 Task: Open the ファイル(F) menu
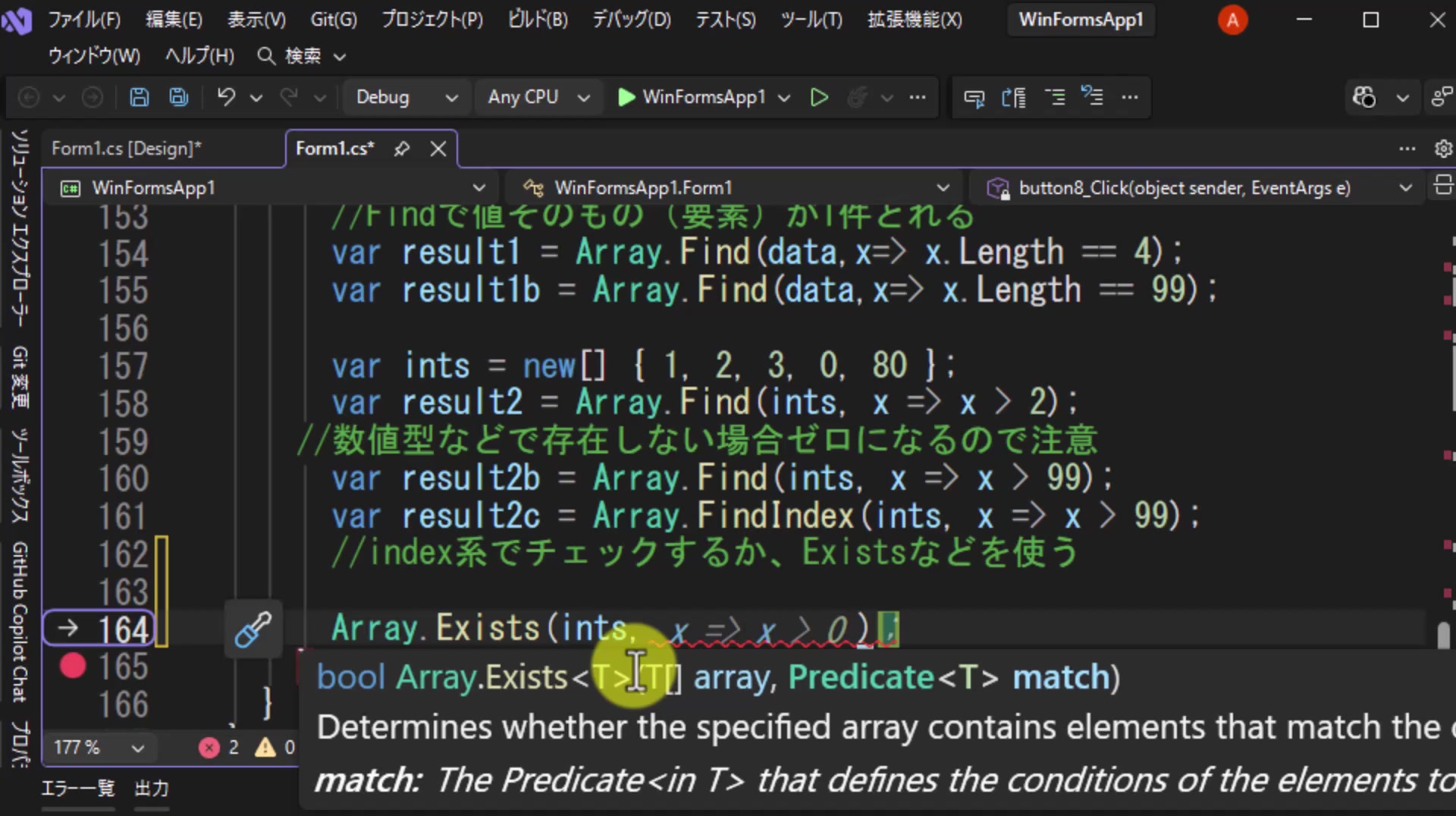(x=84, y=20)
